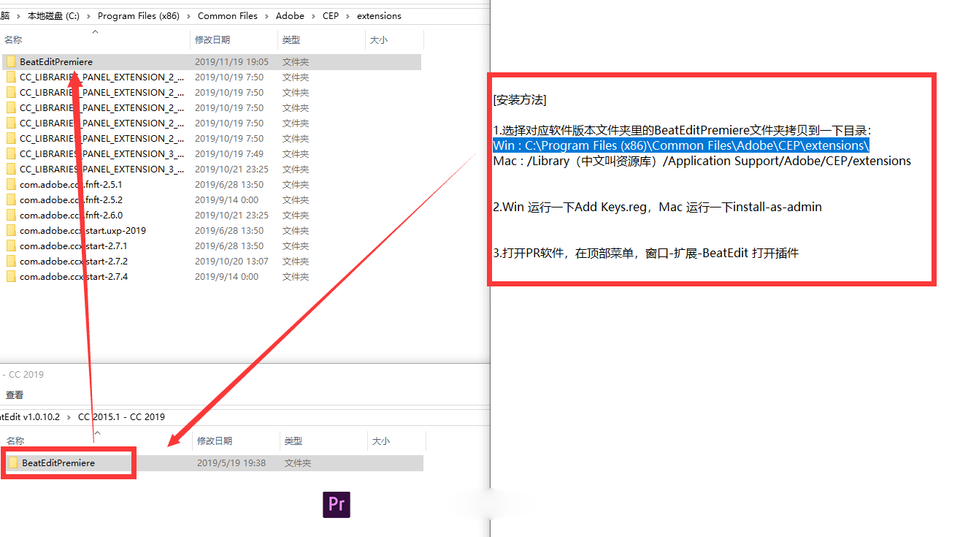Click the date 2019/10/20 13:07

[231, 261]
